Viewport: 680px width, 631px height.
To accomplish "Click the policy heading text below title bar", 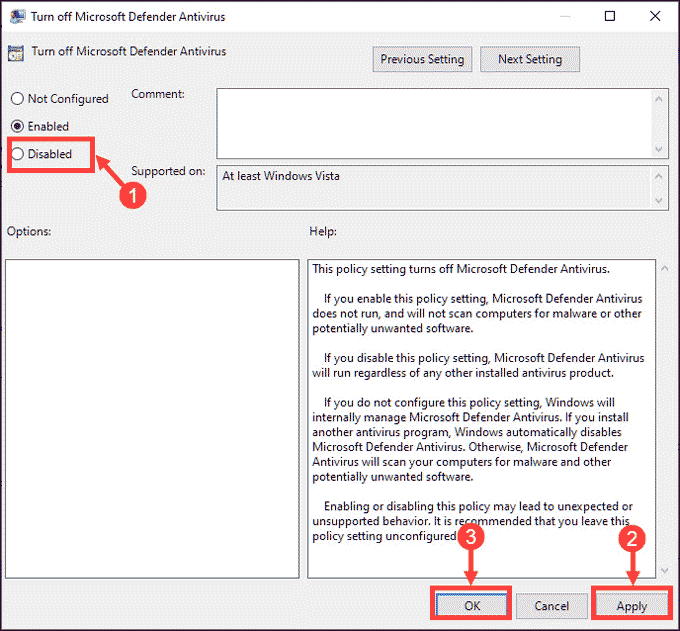I will [129, 51].
